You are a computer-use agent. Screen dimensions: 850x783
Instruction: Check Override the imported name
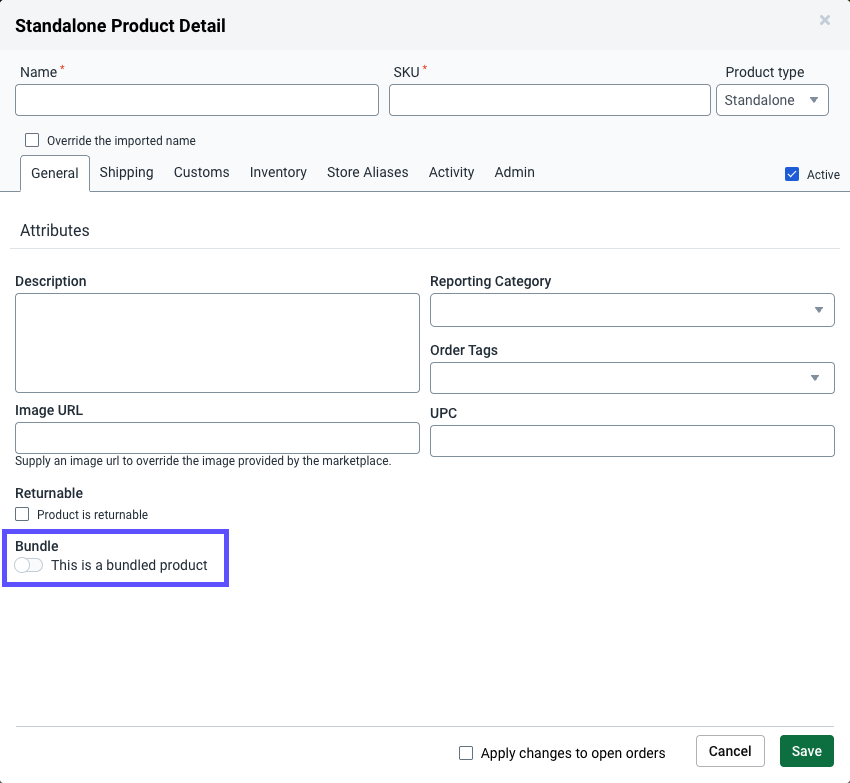click(32, 141)
